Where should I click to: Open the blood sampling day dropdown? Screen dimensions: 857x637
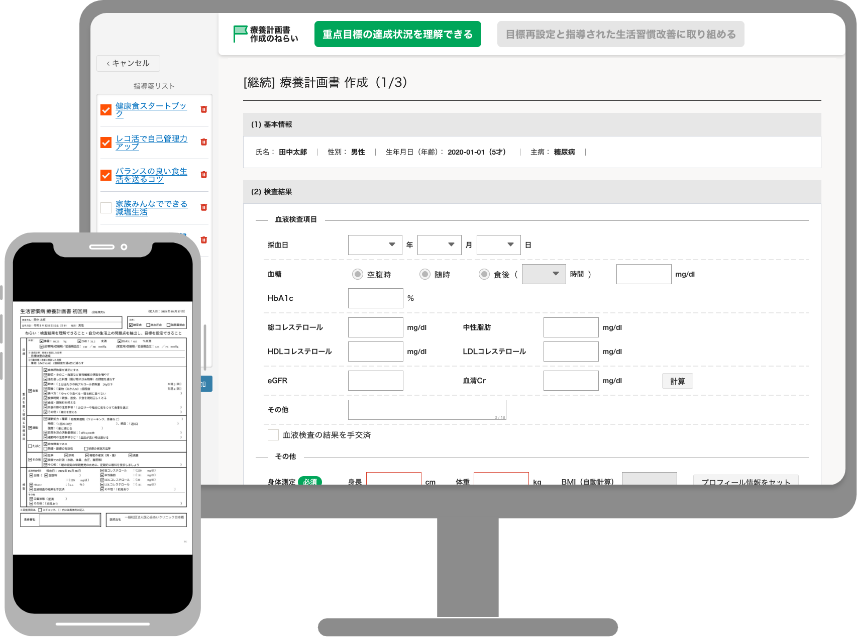tap(498, 245)
